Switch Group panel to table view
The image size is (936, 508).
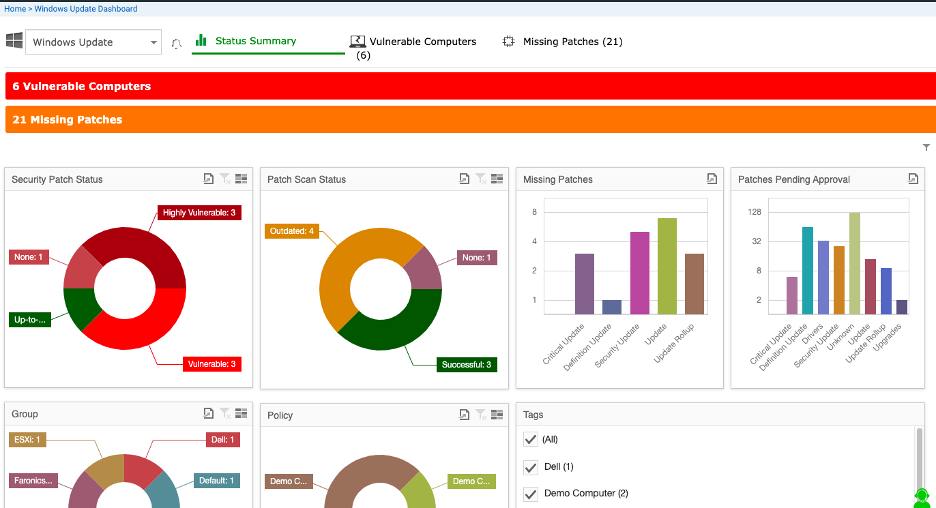tap(241, 413)
